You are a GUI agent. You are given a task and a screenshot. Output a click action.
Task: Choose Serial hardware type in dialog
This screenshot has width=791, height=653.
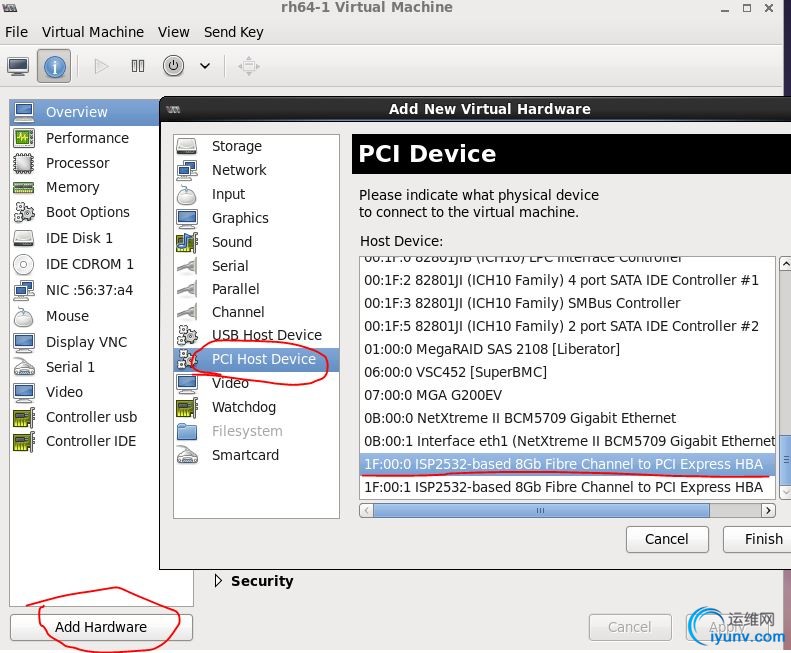(256, 266)
